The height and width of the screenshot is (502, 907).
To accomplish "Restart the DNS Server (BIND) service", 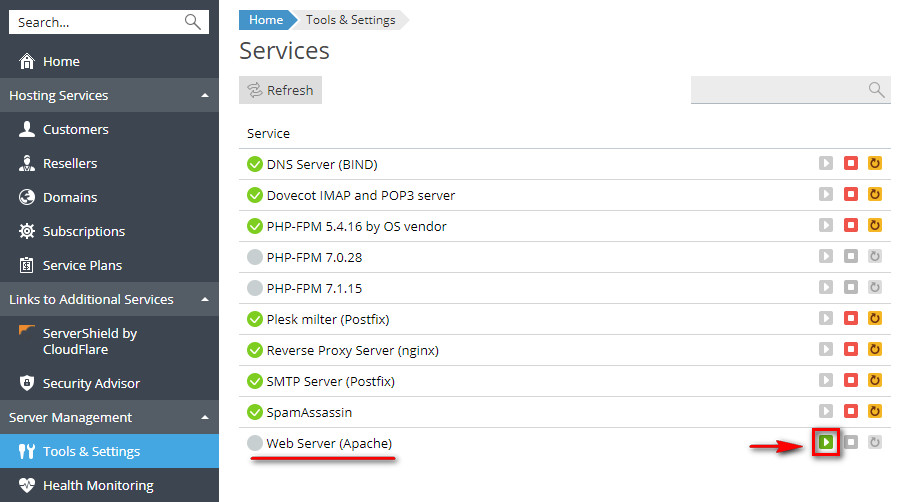I will [x=875, y=164].
